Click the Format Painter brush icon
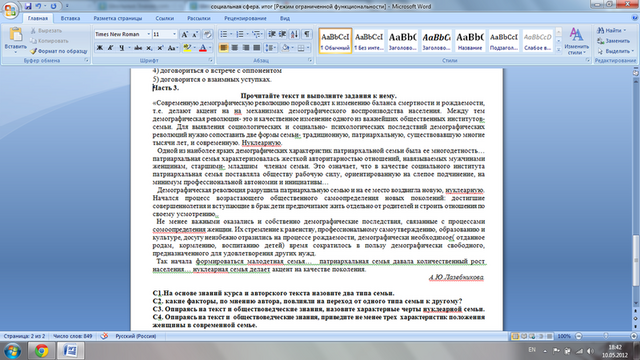Image resolution: width=640 pixels, height=360 pixels. [x=33, y=51]
